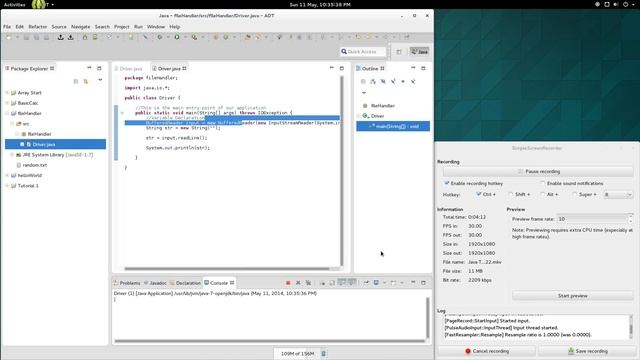Image resolution: width=640 pixels, height=360 pixels.
Task: Click the Remove All Terminated Launches icon
Action: 308,283
